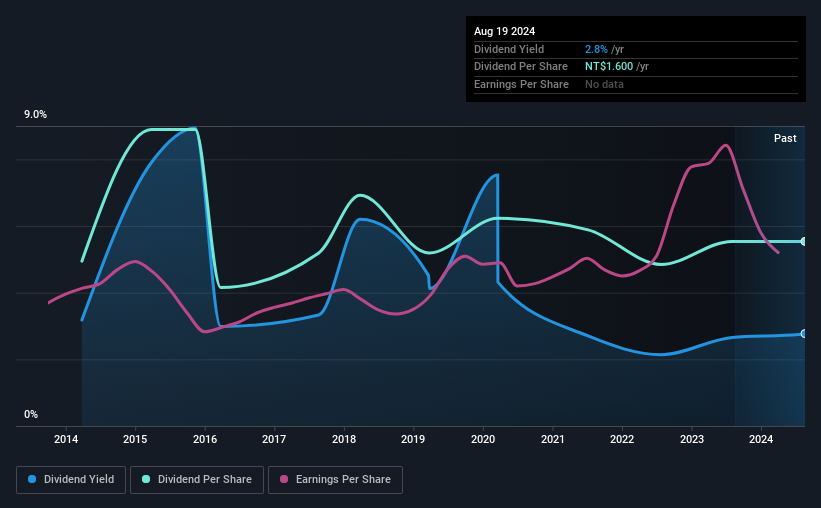This screenshot has height=508, width=821.
Task: Select the 2022 x-axis label
Action: pos(622,439)
